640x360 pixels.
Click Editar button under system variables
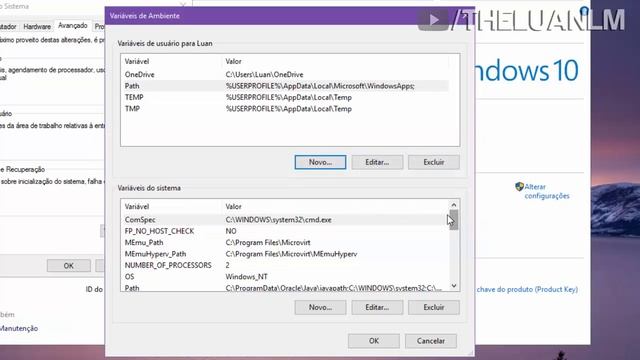[377, 307]
